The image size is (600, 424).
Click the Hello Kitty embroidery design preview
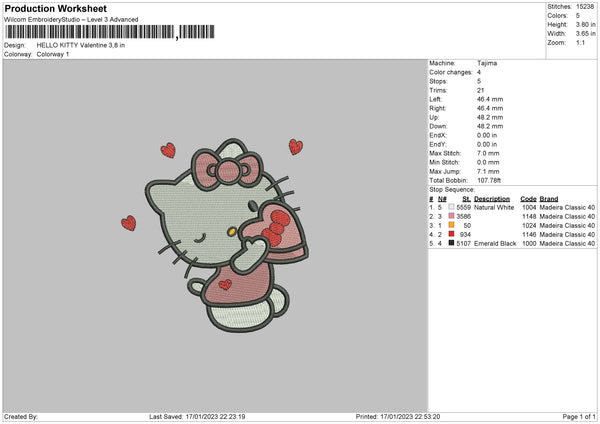(215, 235)
